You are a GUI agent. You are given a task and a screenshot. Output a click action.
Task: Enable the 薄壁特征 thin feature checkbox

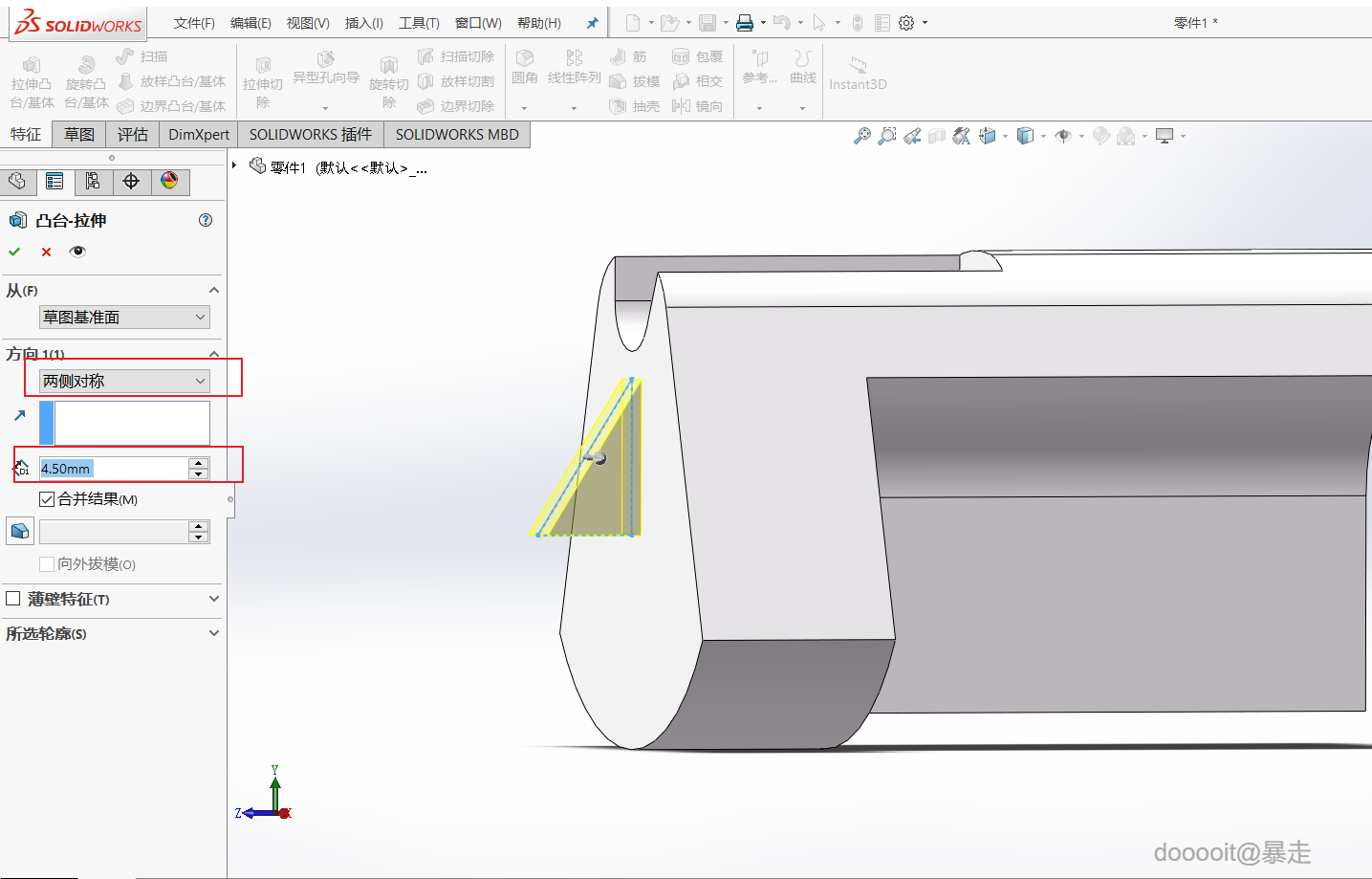pos(13,599)
